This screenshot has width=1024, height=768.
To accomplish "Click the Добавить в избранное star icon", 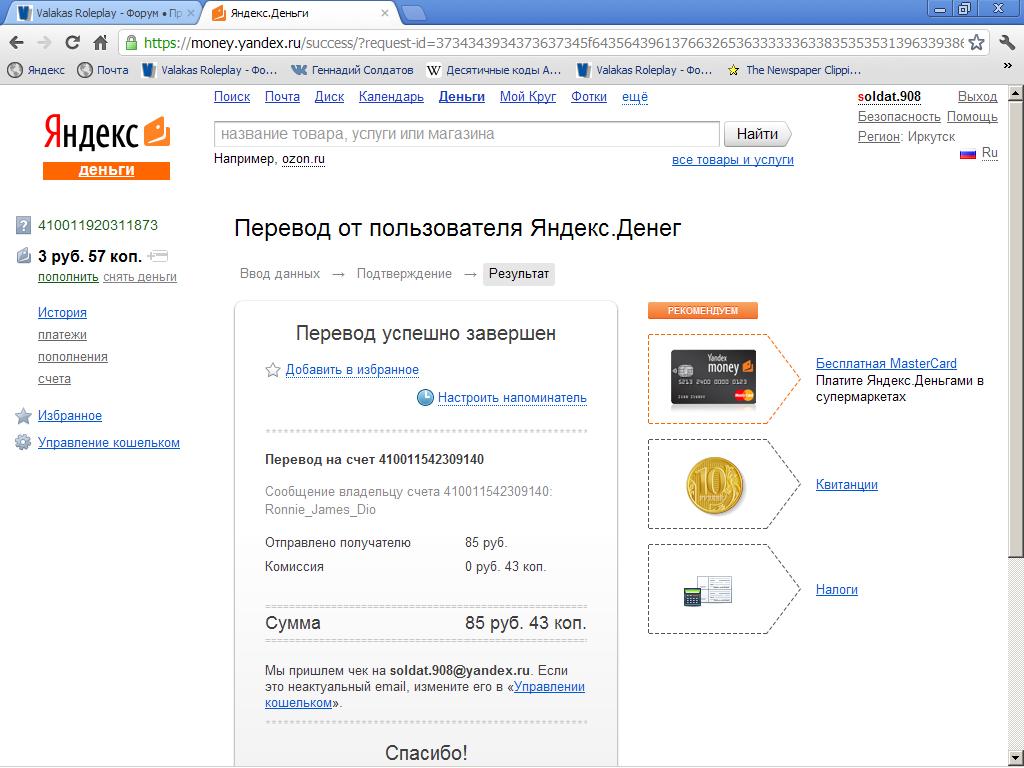I will (273, 370).
